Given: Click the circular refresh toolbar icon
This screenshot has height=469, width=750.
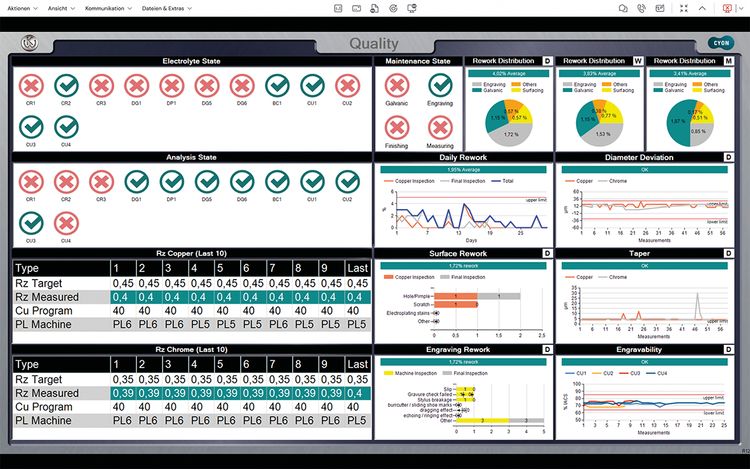Looking at the screenshot, I should pos(393,8).
